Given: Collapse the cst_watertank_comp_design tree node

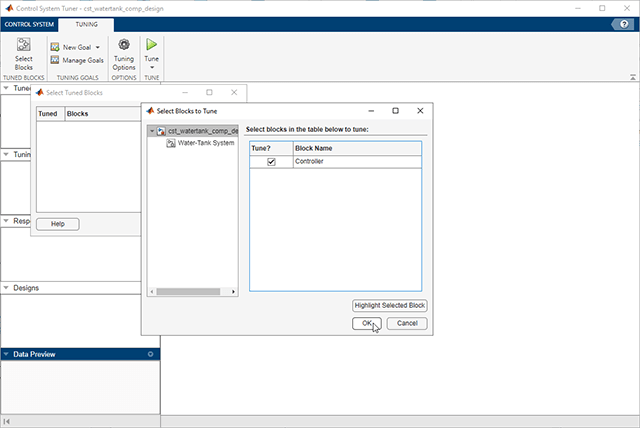Looking at the screenshot, I should [152, 131].
